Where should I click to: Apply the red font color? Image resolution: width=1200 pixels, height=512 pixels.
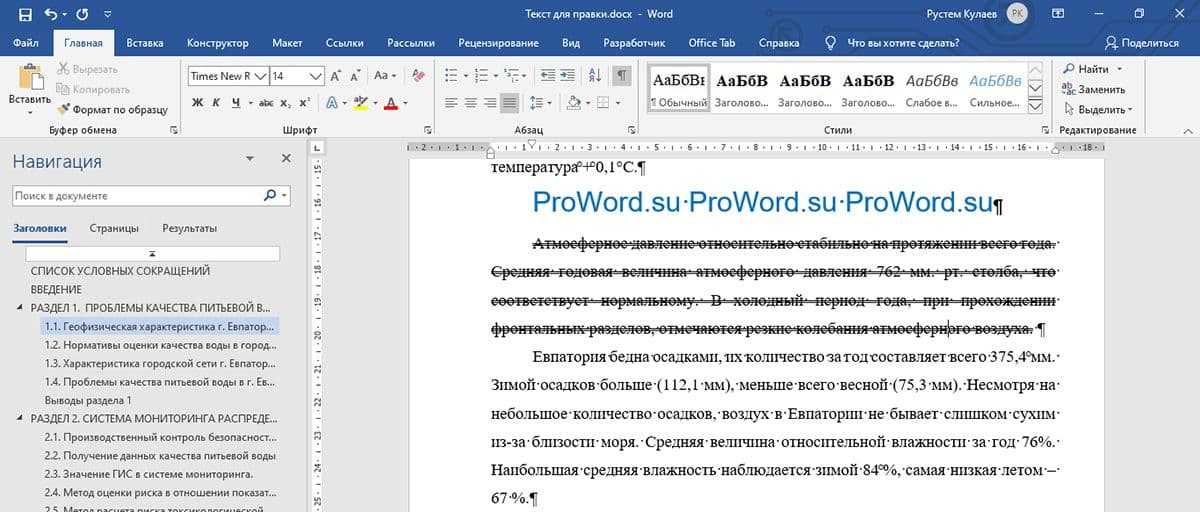point(390,102)
